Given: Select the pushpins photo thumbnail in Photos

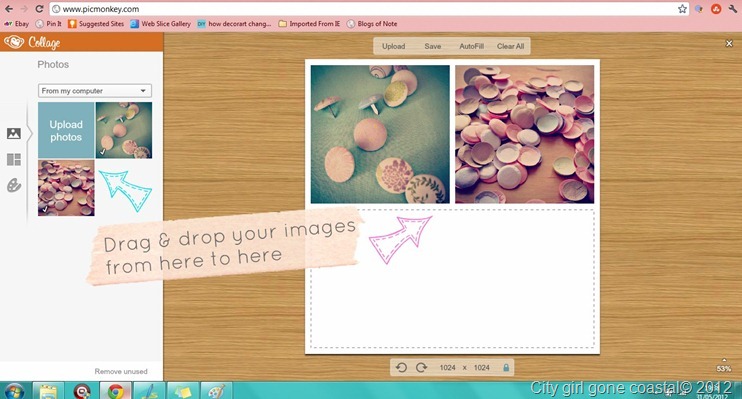Looking at the screenshot, I should click(124, 130).
